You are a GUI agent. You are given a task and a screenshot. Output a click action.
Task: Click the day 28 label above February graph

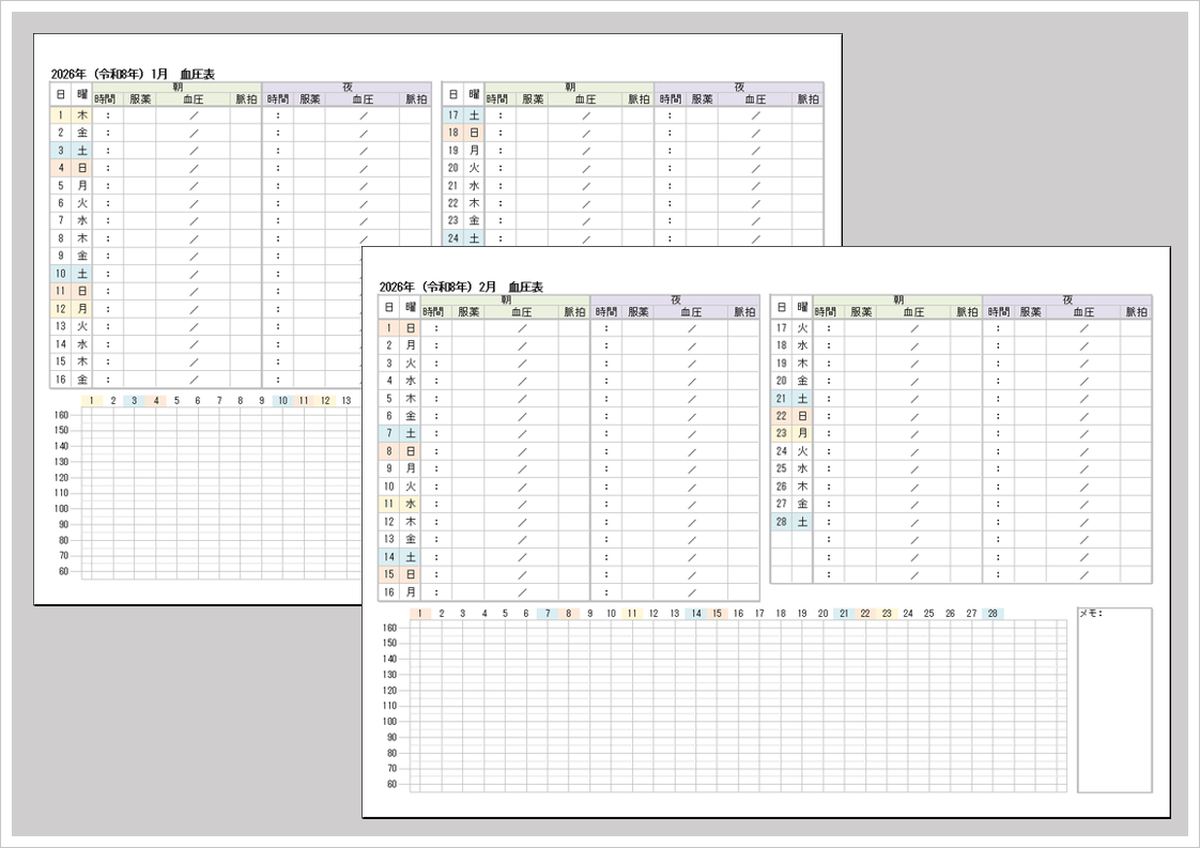click(x=992, y=614)
